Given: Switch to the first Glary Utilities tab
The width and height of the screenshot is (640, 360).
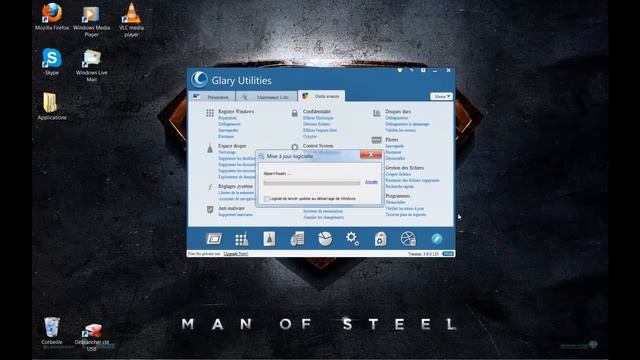Looking at the screenshot, I should (211, 97).
